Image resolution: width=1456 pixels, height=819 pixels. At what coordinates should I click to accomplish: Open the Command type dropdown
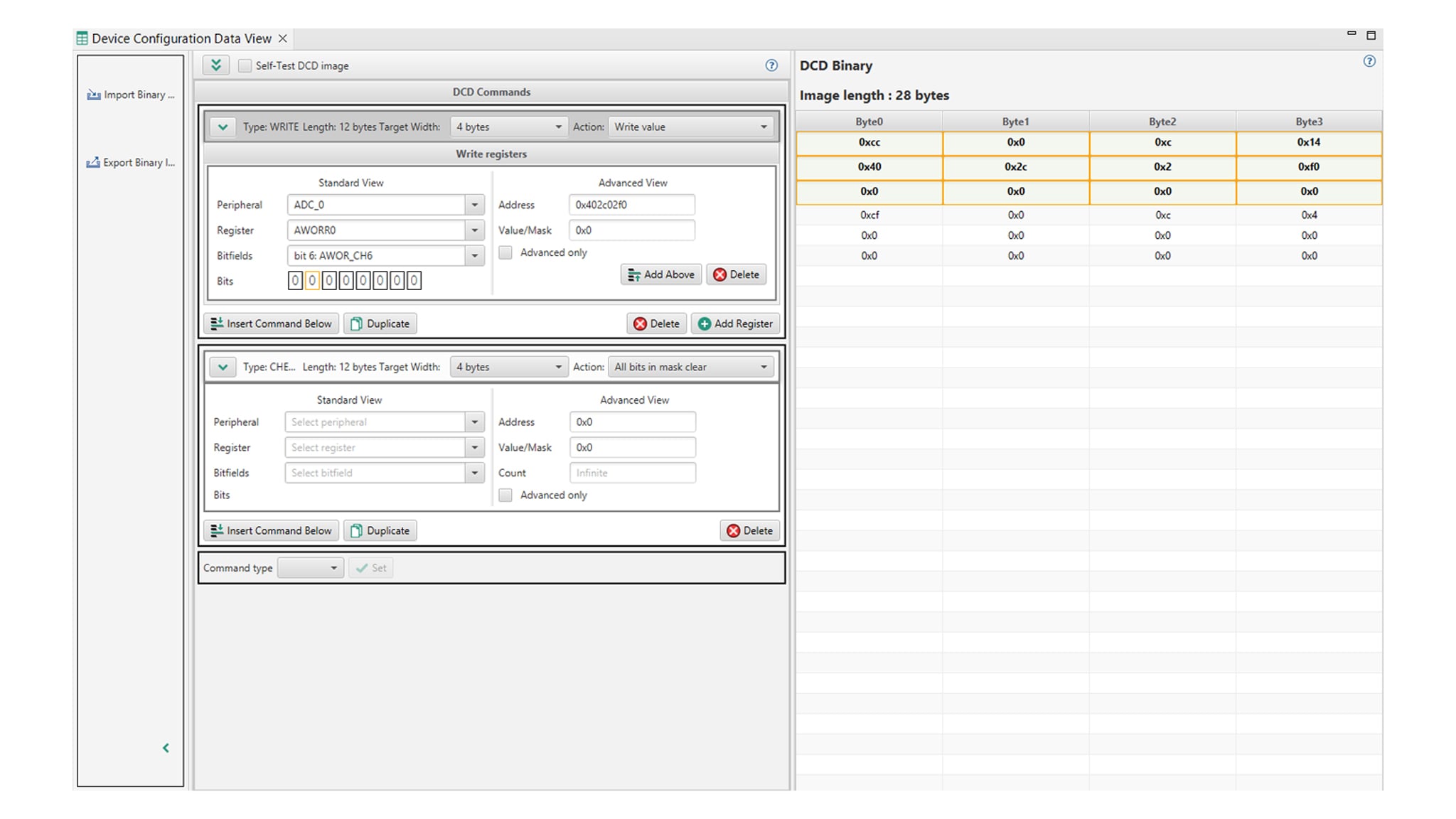[311, 568]
